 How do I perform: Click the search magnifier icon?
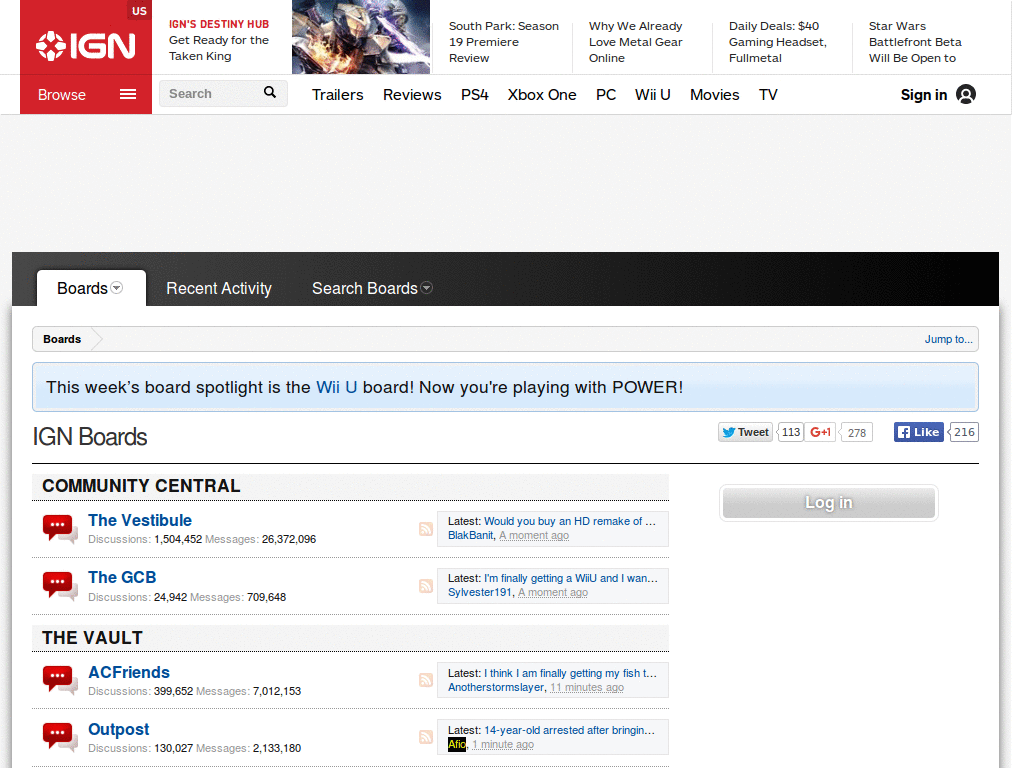tap(270, 93)
